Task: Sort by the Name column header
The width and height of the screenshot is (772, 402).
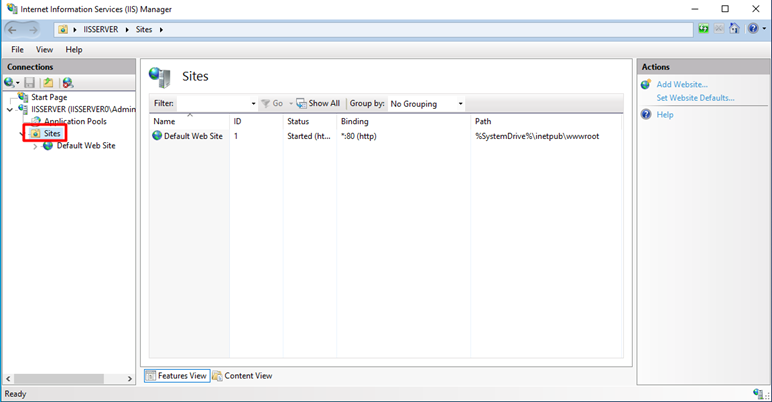Action: [x=190, y=121]
